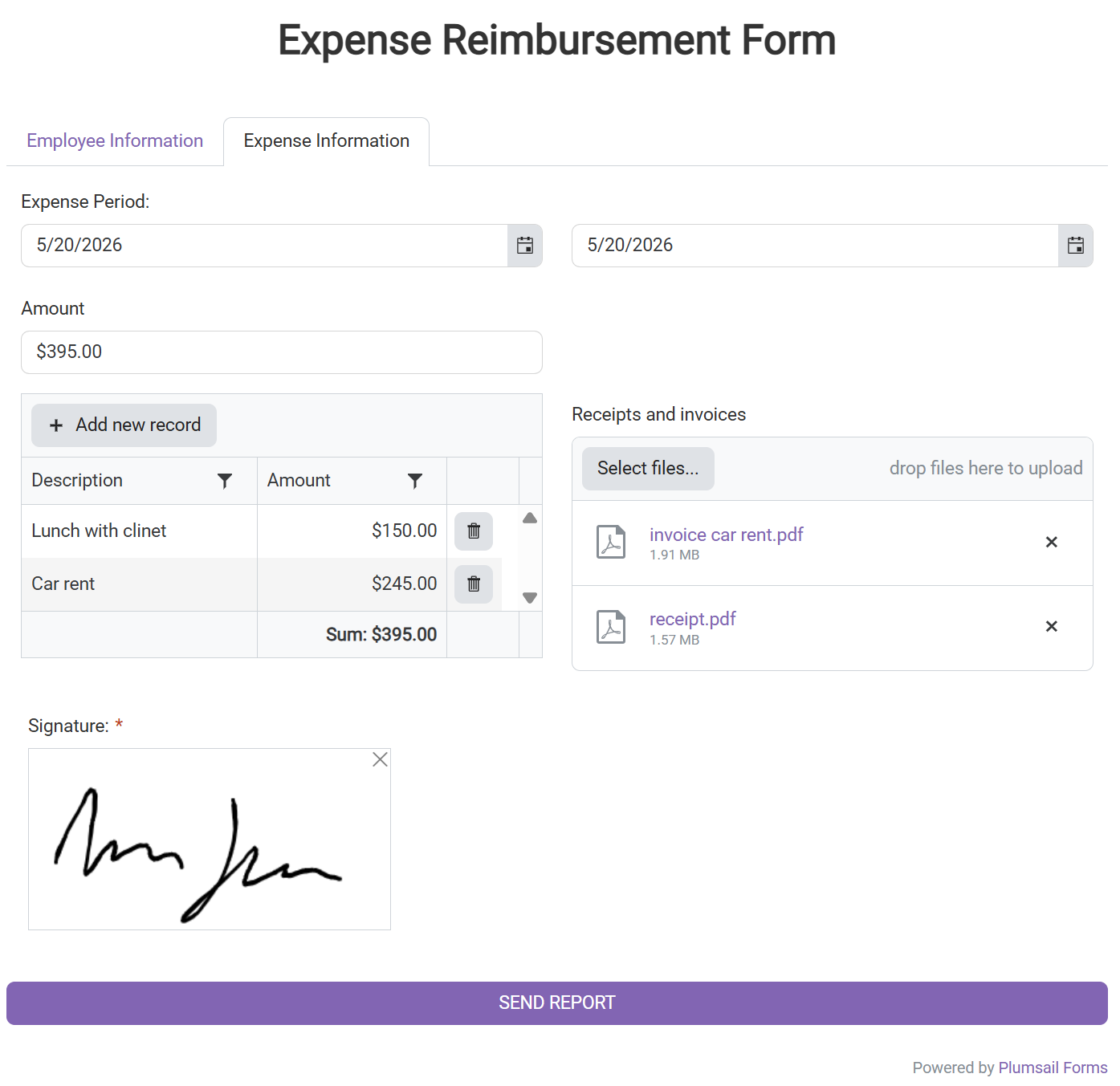Viewport: 1120px width, 1086px height.
Task: Add a new record to the table
Action: coord(124,425)
